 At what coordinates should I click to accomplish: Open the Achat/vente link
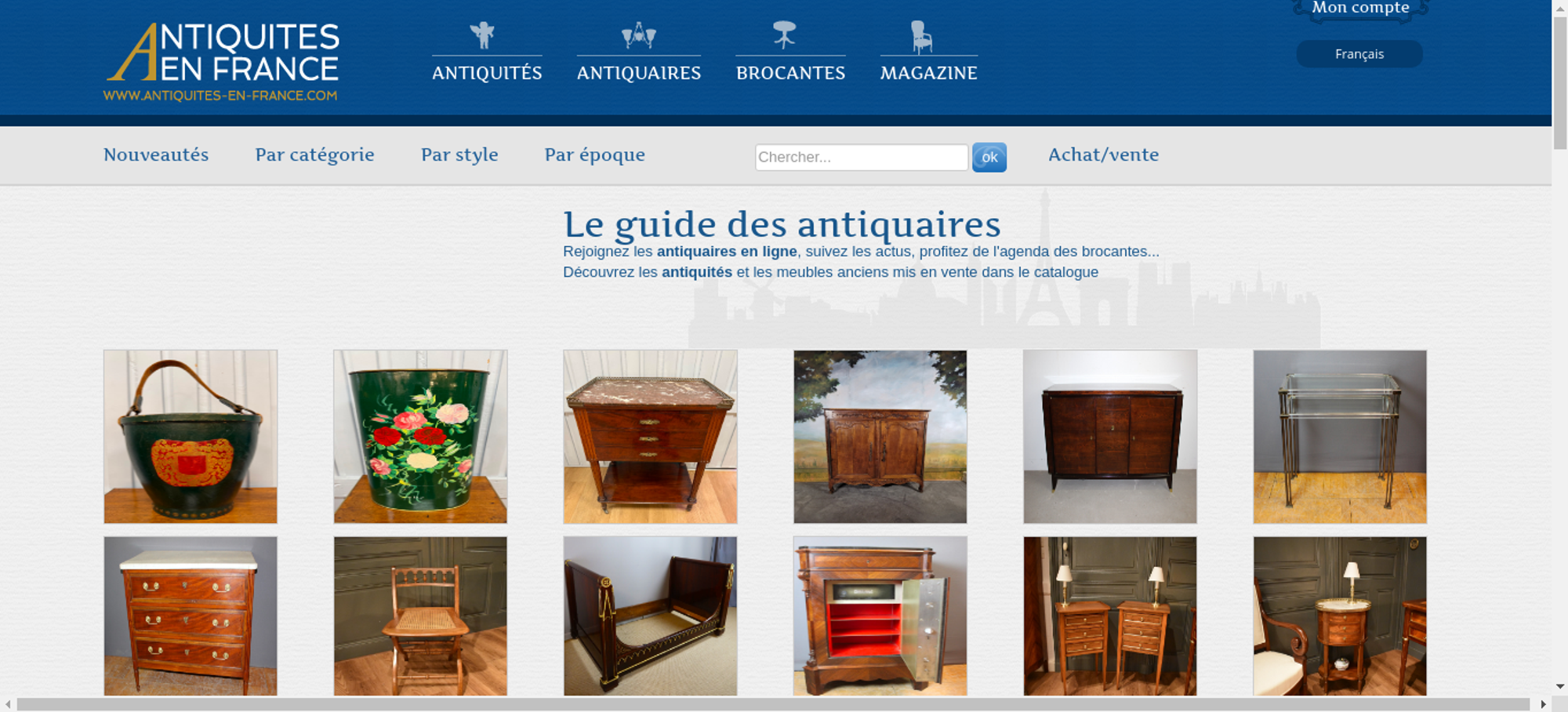1103,154
